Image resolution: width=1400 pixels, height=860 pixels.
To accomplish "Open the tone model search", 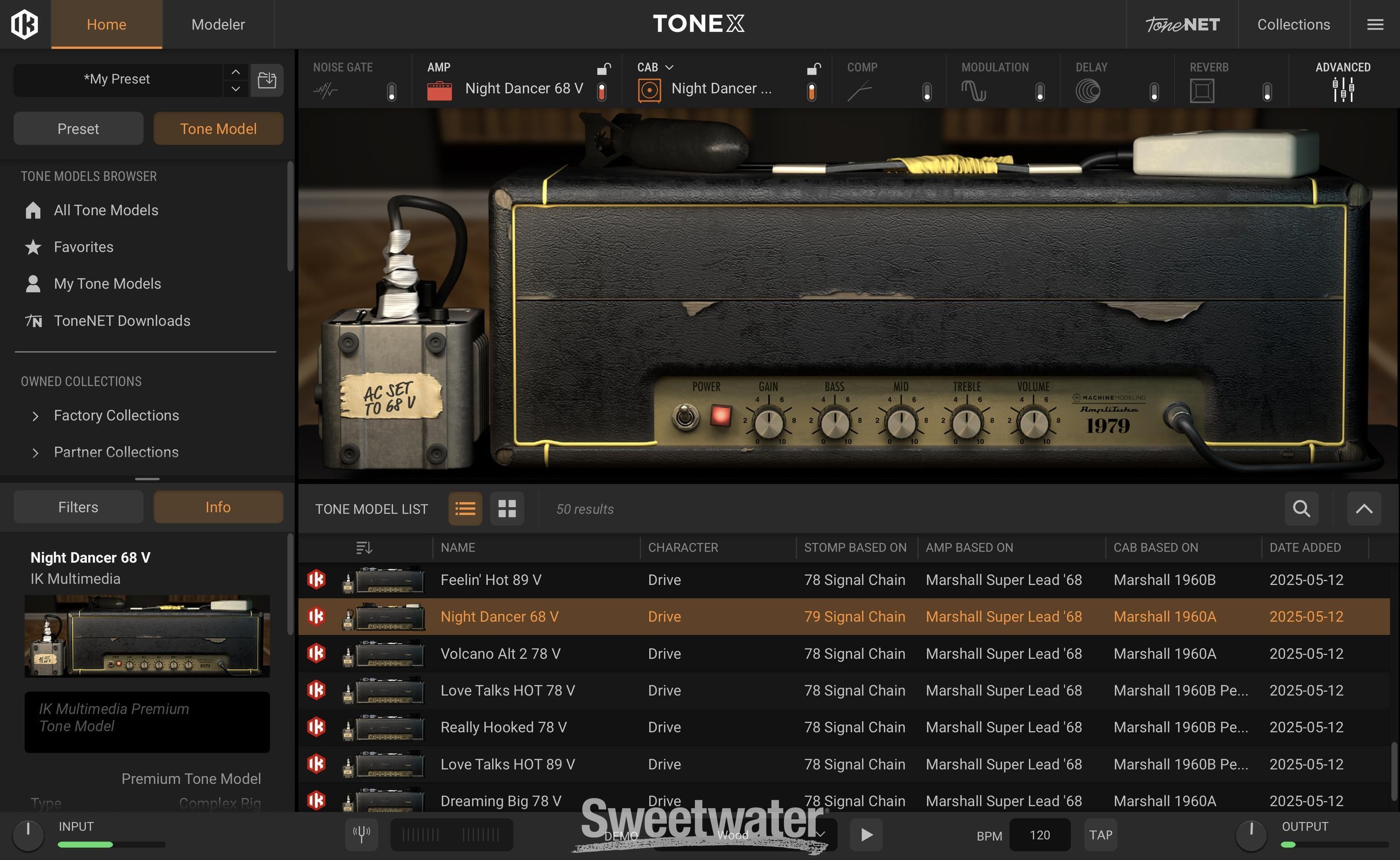I will pos(1301,508).
